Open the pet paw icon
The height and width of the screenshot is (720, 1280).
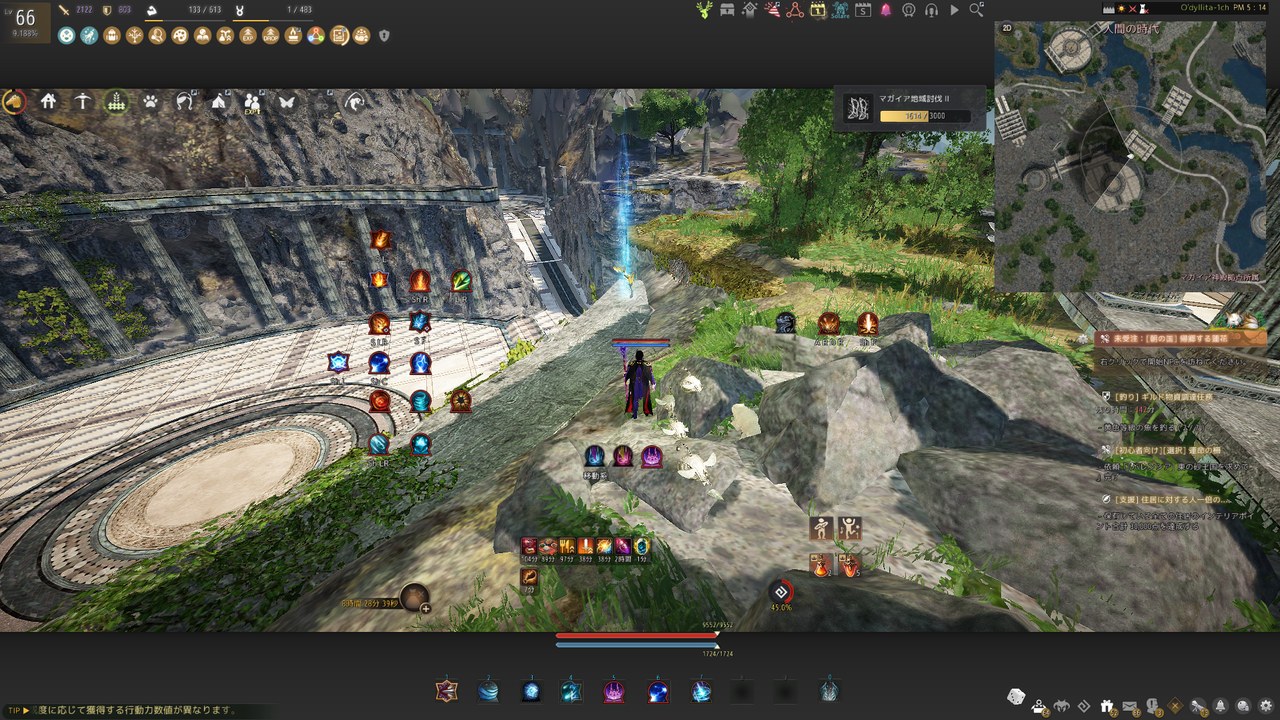150,101
